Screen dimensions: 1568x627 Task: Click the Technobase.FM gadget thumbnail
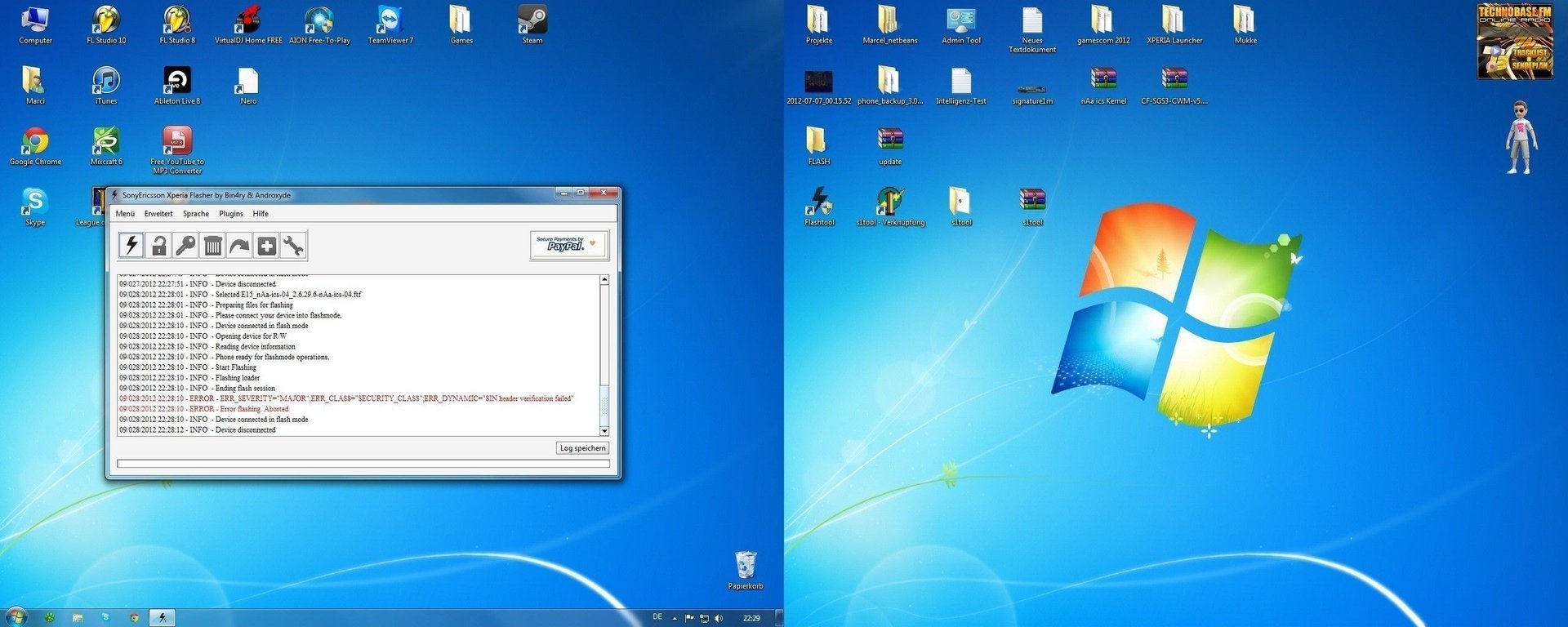[1514, 41]
